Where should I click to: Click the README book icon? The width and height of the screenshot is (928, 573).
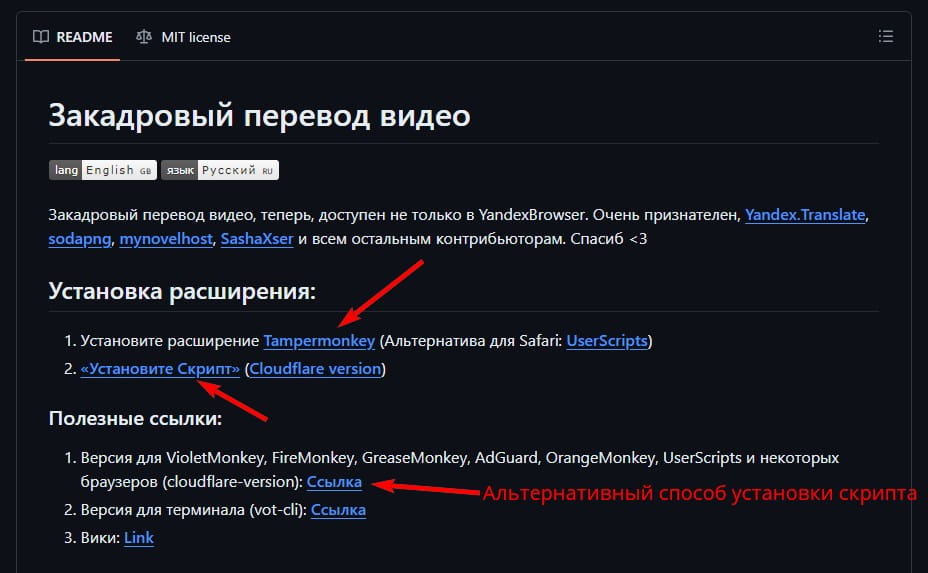pos(41,37)
